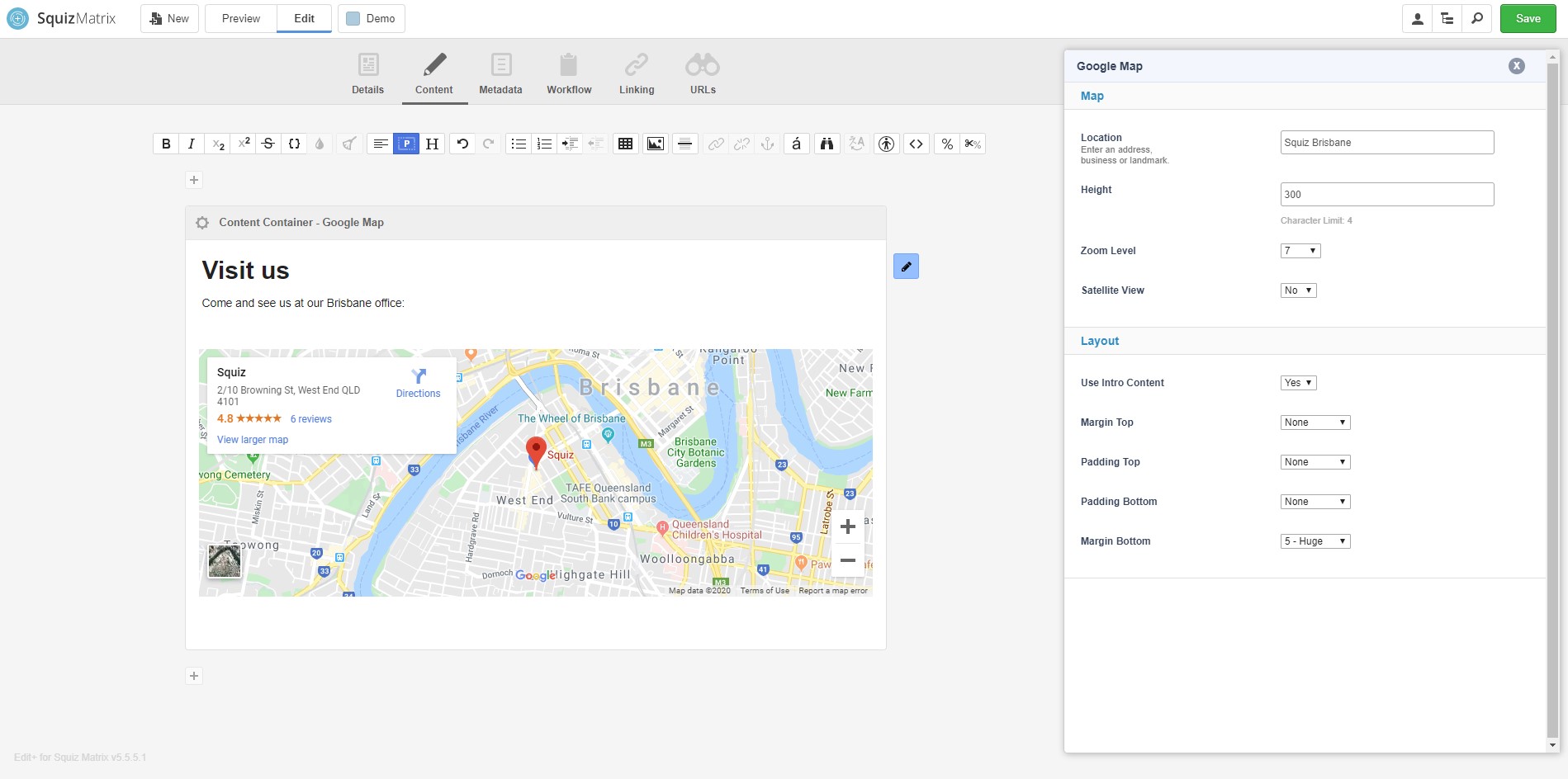Open the Margin Top dropdown
The height and width of the screenshot is (779, 1568).
[1315, 423]
